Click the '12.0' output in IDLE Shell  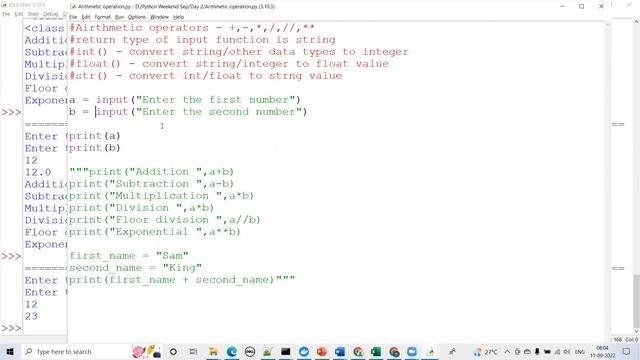(38, 172)
